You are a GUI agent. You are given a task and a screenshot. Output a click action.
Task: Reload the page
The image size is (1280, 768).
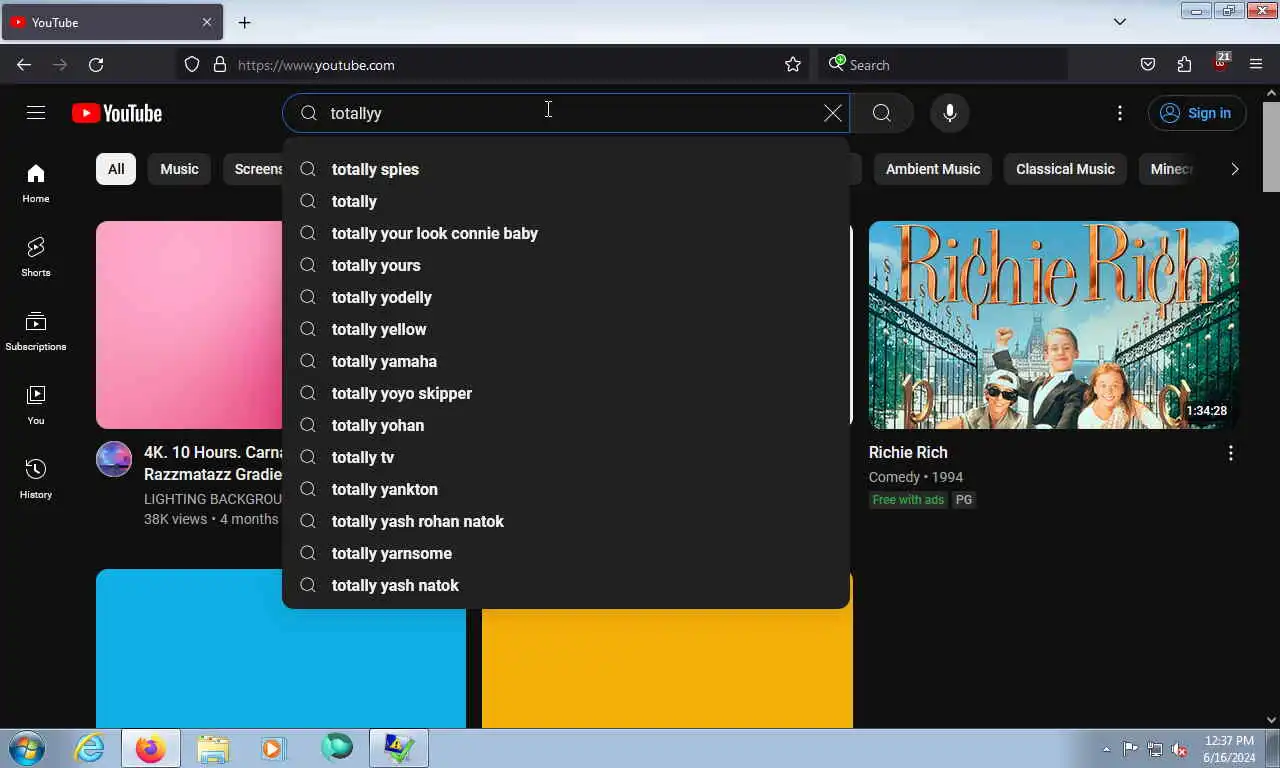[96, 65]
